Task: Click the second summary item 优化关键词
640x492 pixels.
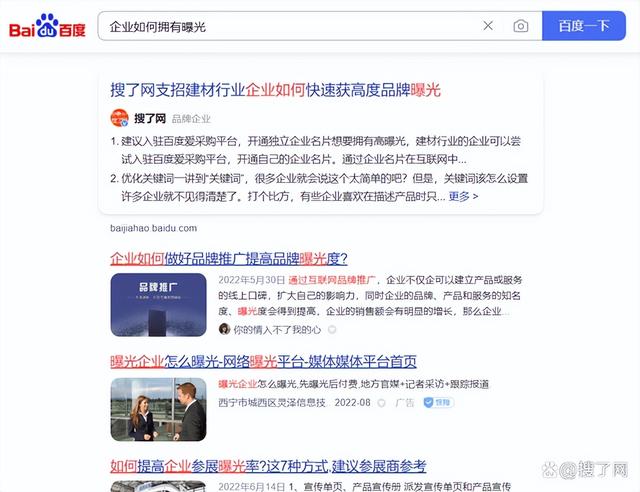Action: pos(319,187)
